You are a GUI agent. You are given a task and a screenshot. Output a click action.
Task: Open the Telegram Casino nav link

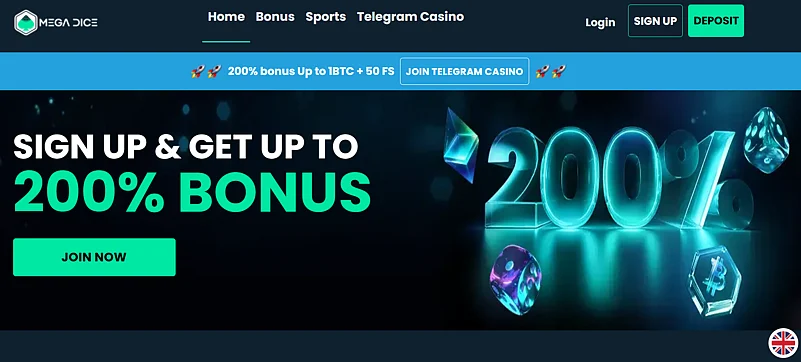[411, 17]
